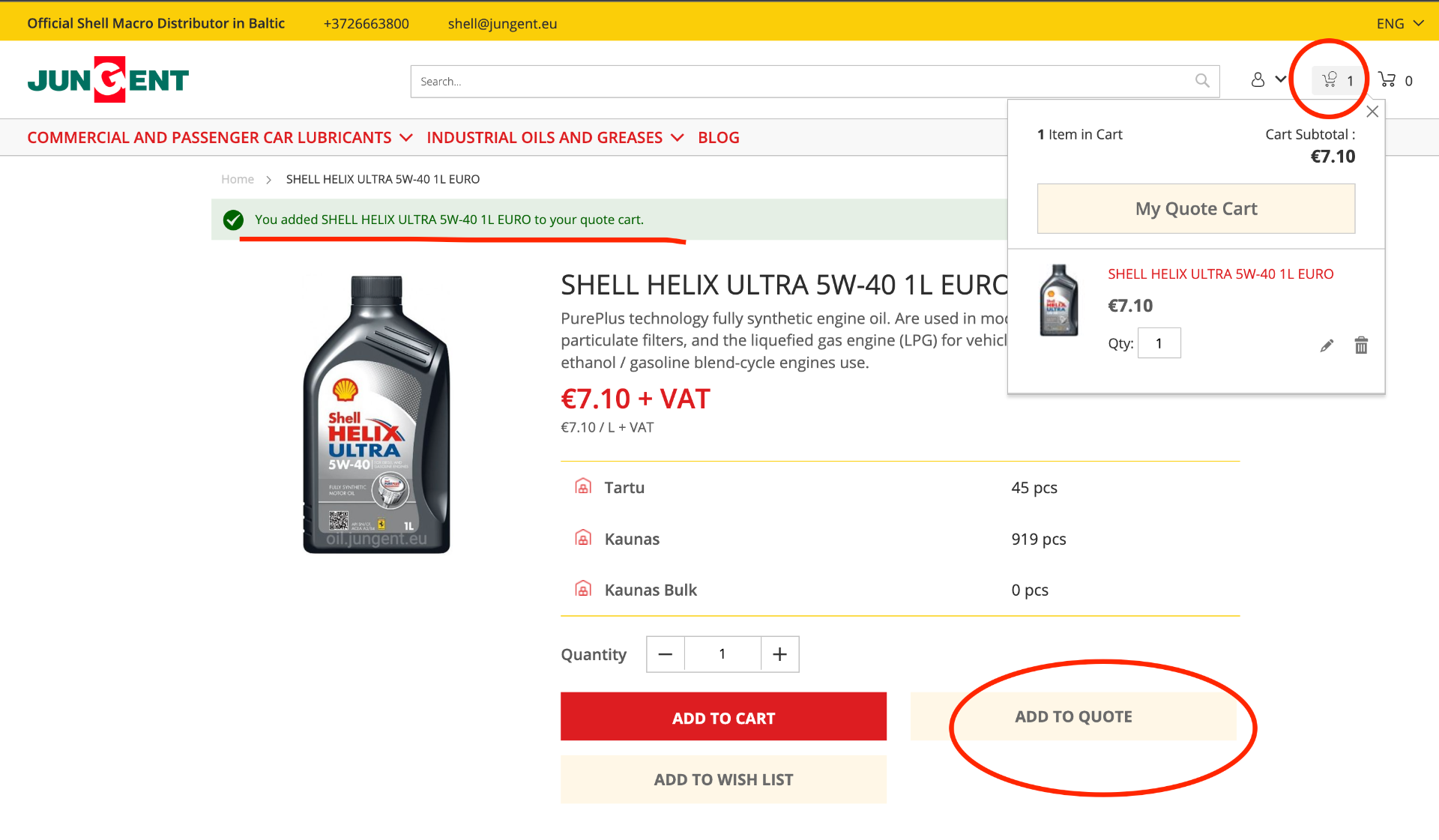Delete item using trash icon

coord(1361,345)
